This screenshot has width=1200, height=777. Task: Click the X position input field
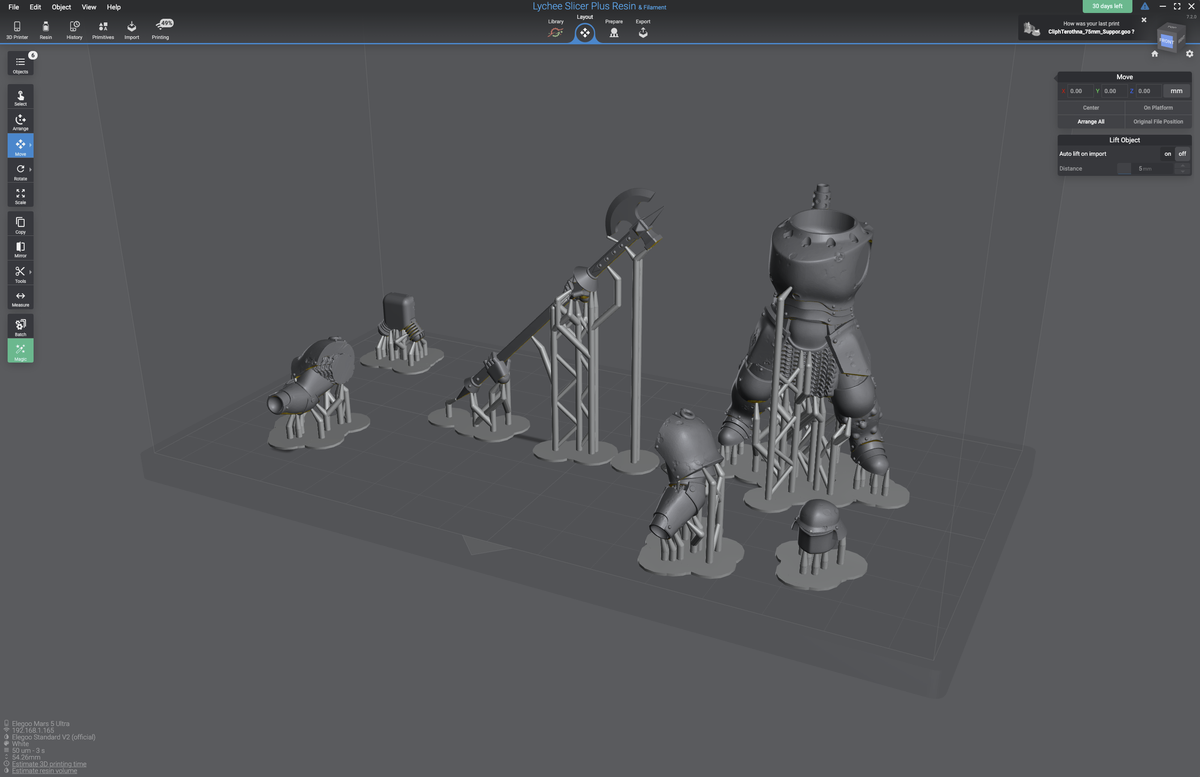coord(1078,91)
